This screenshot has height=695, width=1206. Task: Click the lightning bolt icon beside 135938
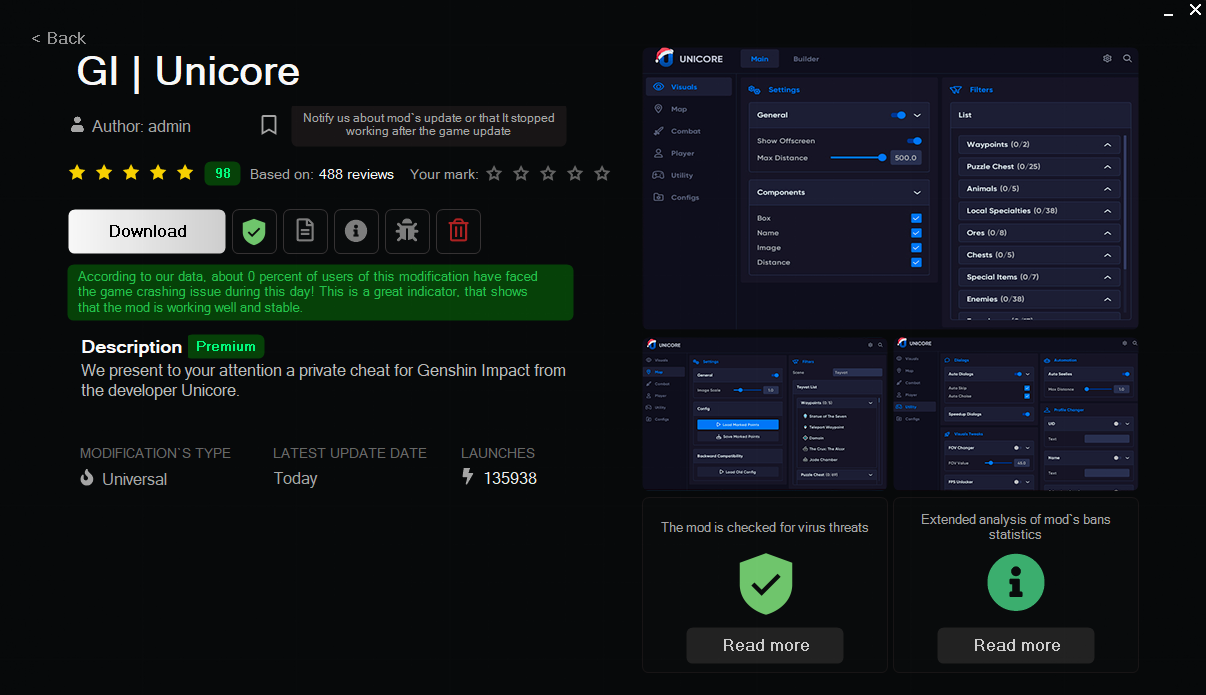[x=467, y=477]
